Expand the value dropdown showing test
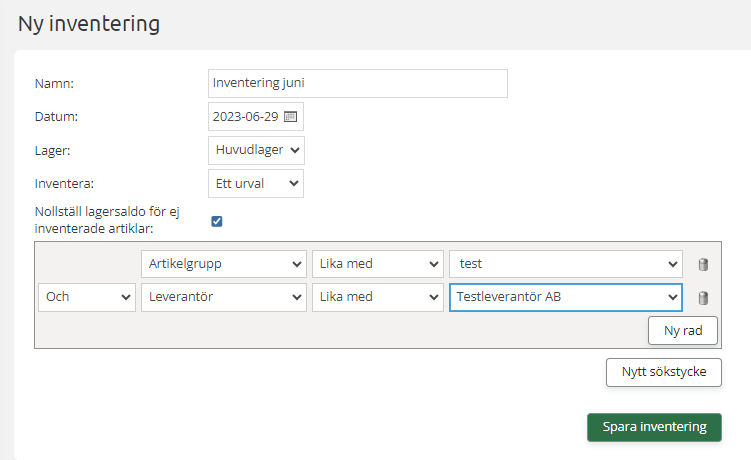Viewport: 751px width, 460px height. tap(566, 264)
